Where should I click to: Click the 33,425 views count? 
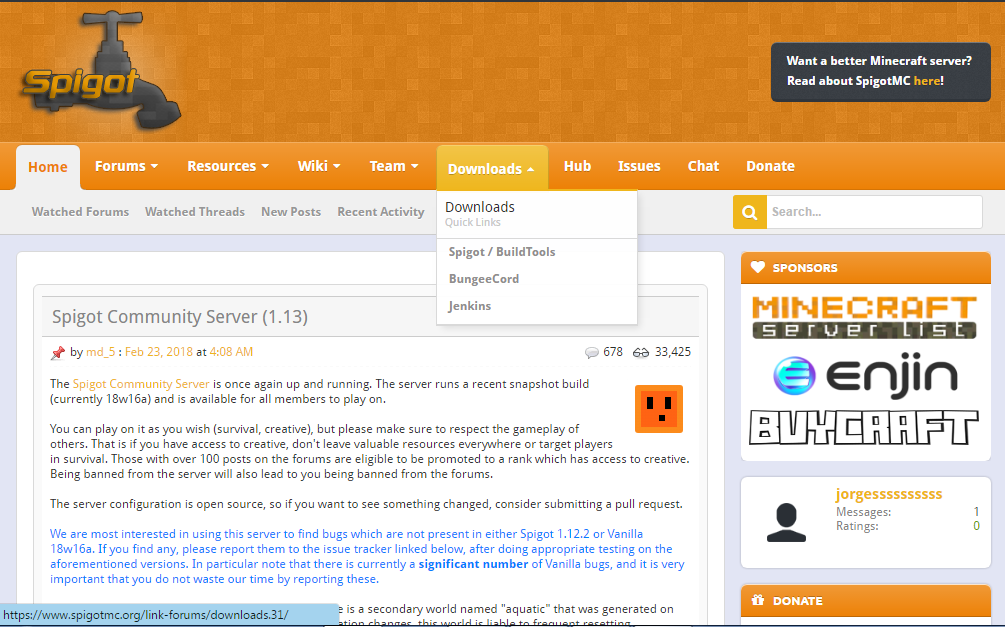(673, 352)
